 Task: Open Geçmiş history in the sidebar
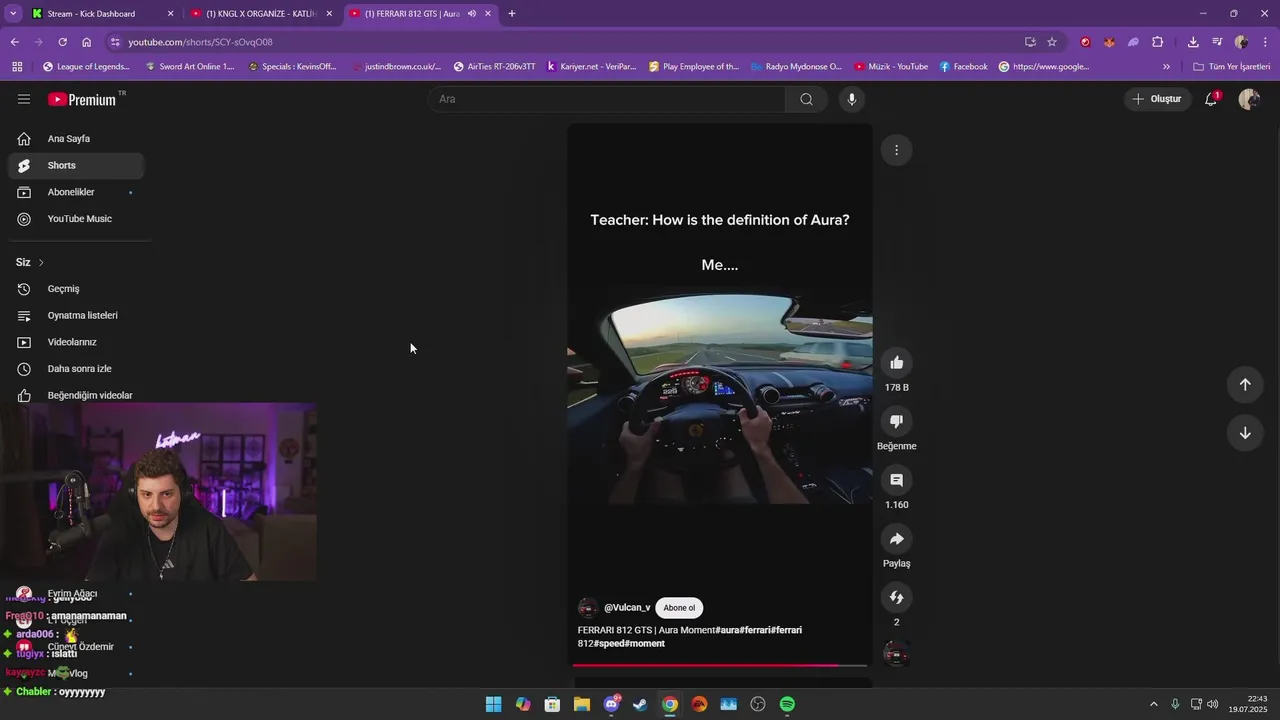(76, 289)
